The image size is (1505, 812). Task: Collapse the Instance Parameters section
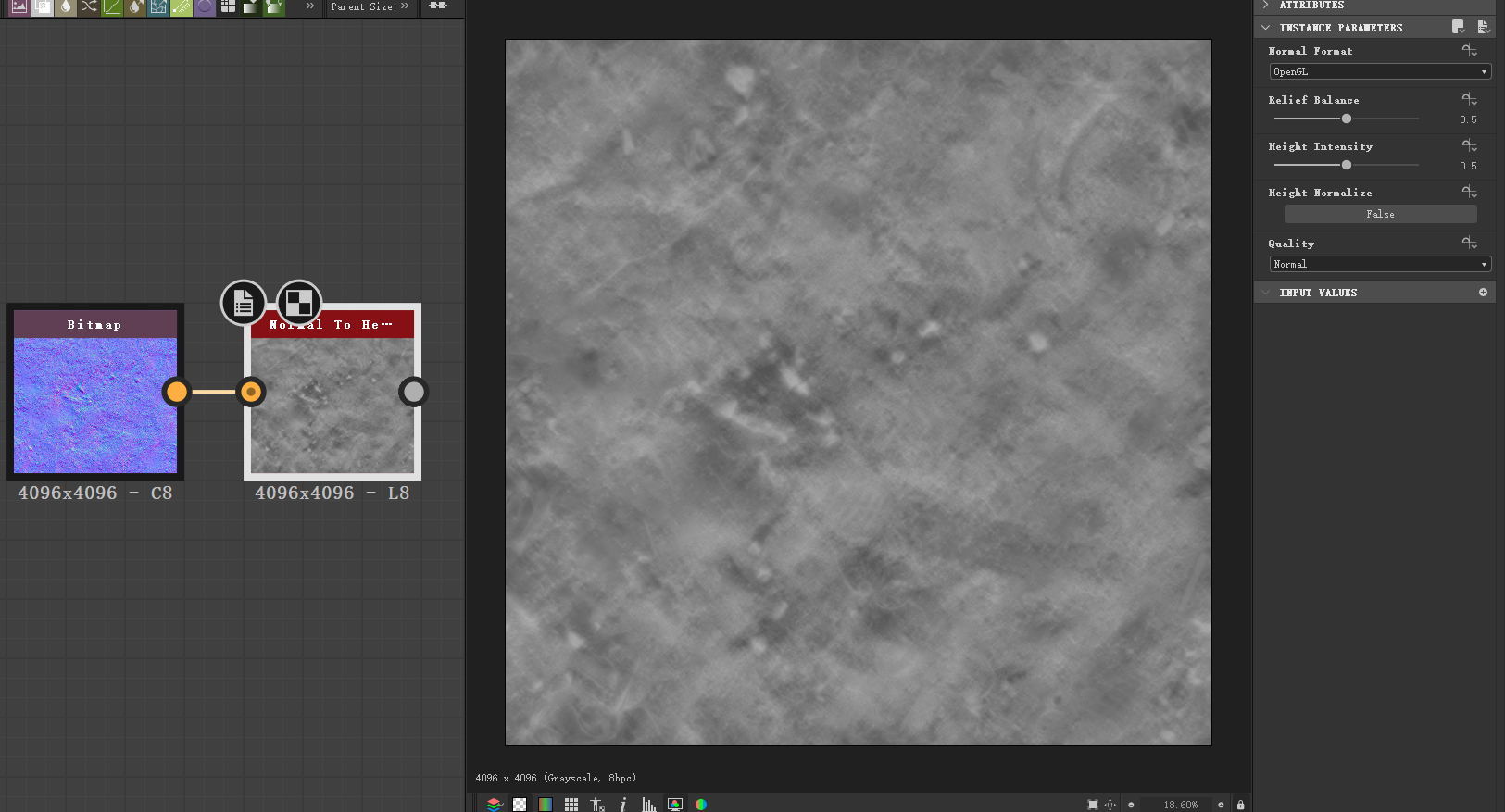tap(1266, 28)
